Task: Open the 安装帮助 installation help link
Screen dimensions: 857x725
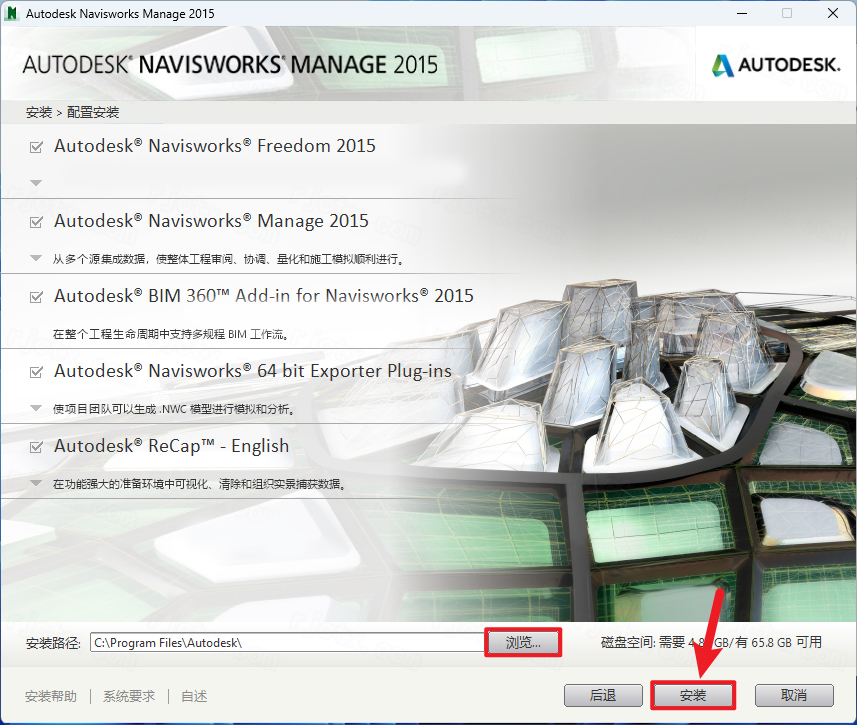Action: [51, 696]
